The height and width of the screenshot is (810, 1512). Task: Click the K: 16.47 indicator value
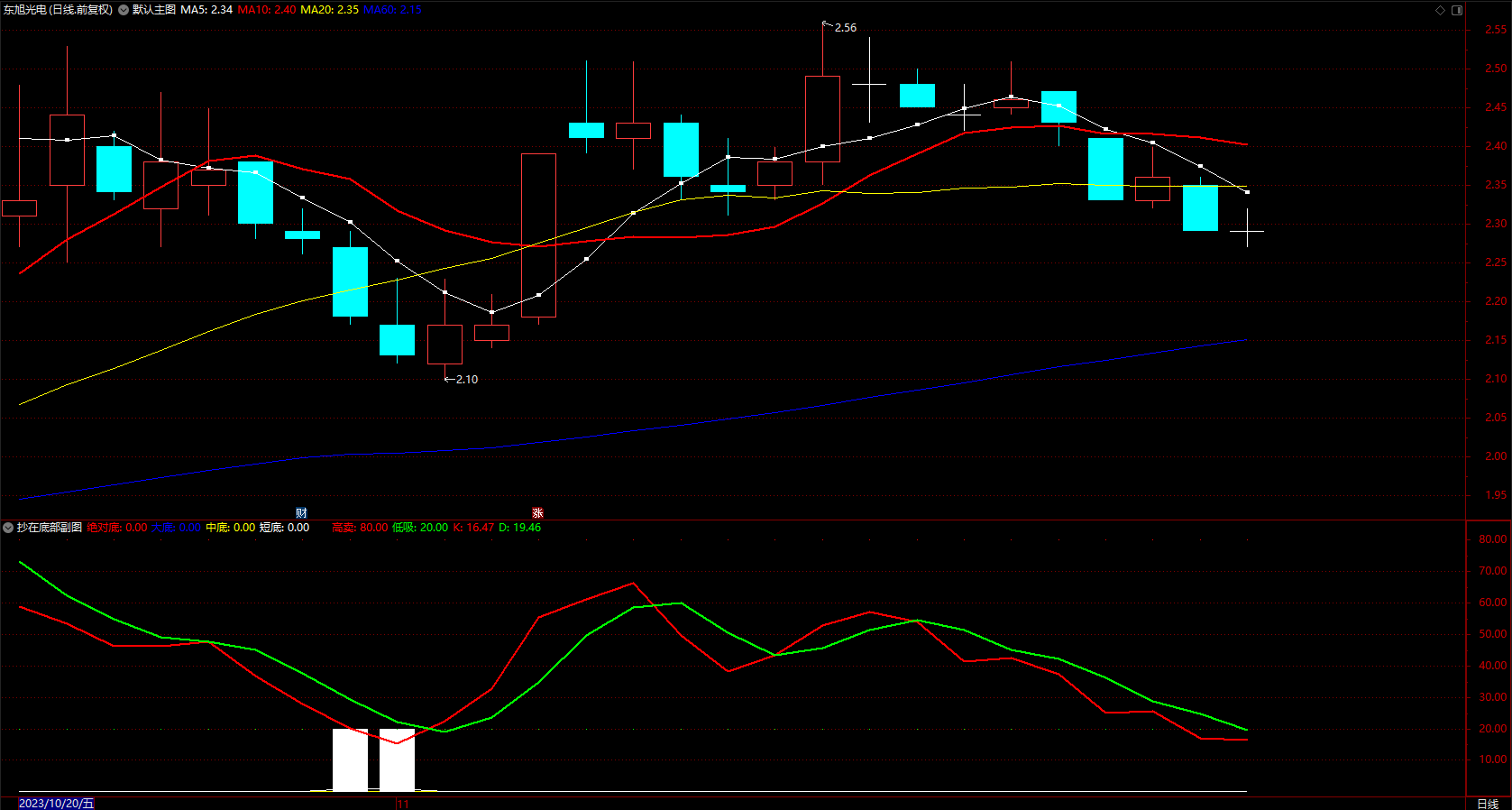(x=473, y=528)
